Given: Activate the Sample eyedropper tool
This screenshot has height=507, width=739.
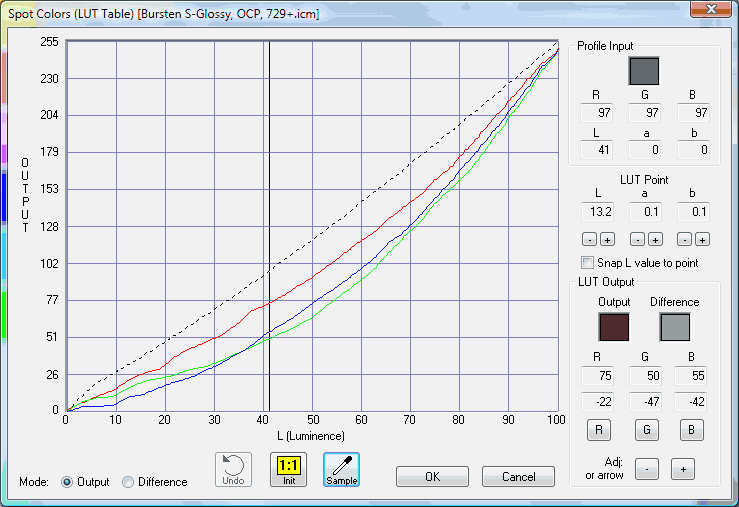Looking at the screenshot, I should (x=342, y=469).
